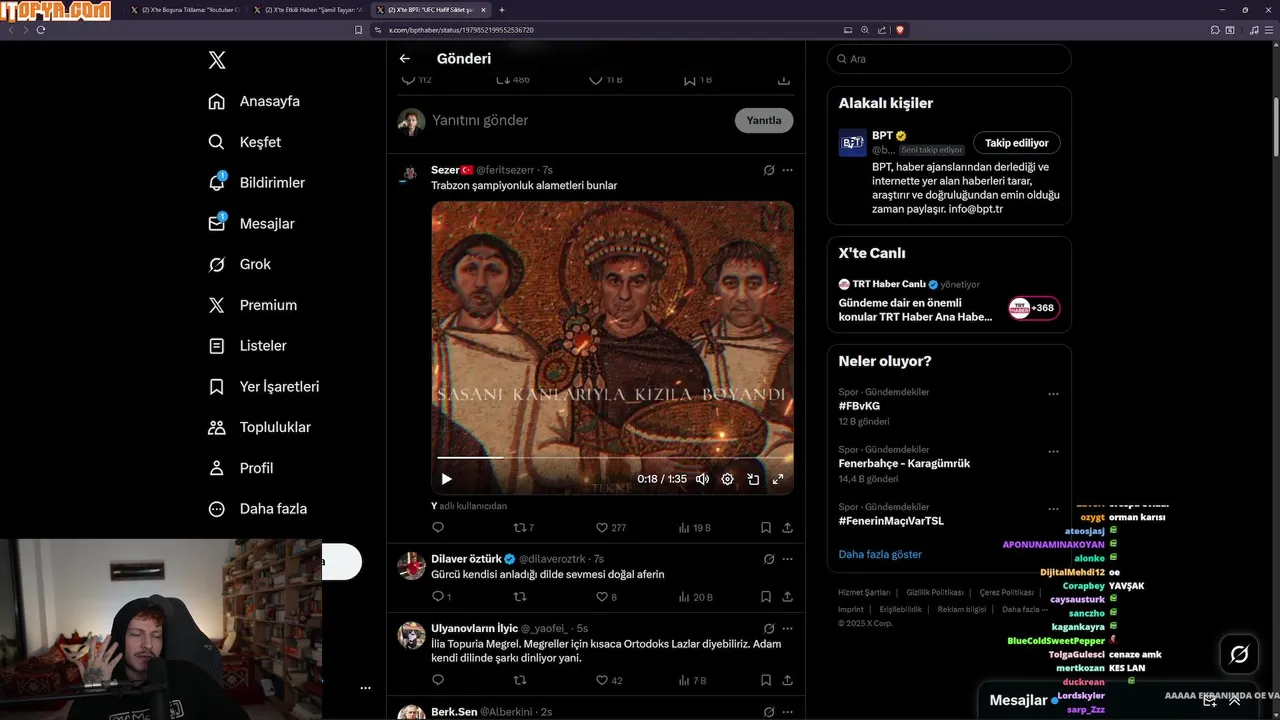Toggle Takip ediyor for BPT
Viewport: 1280px width, 720px height.
pyautogui.click(x=1017, y=143)
